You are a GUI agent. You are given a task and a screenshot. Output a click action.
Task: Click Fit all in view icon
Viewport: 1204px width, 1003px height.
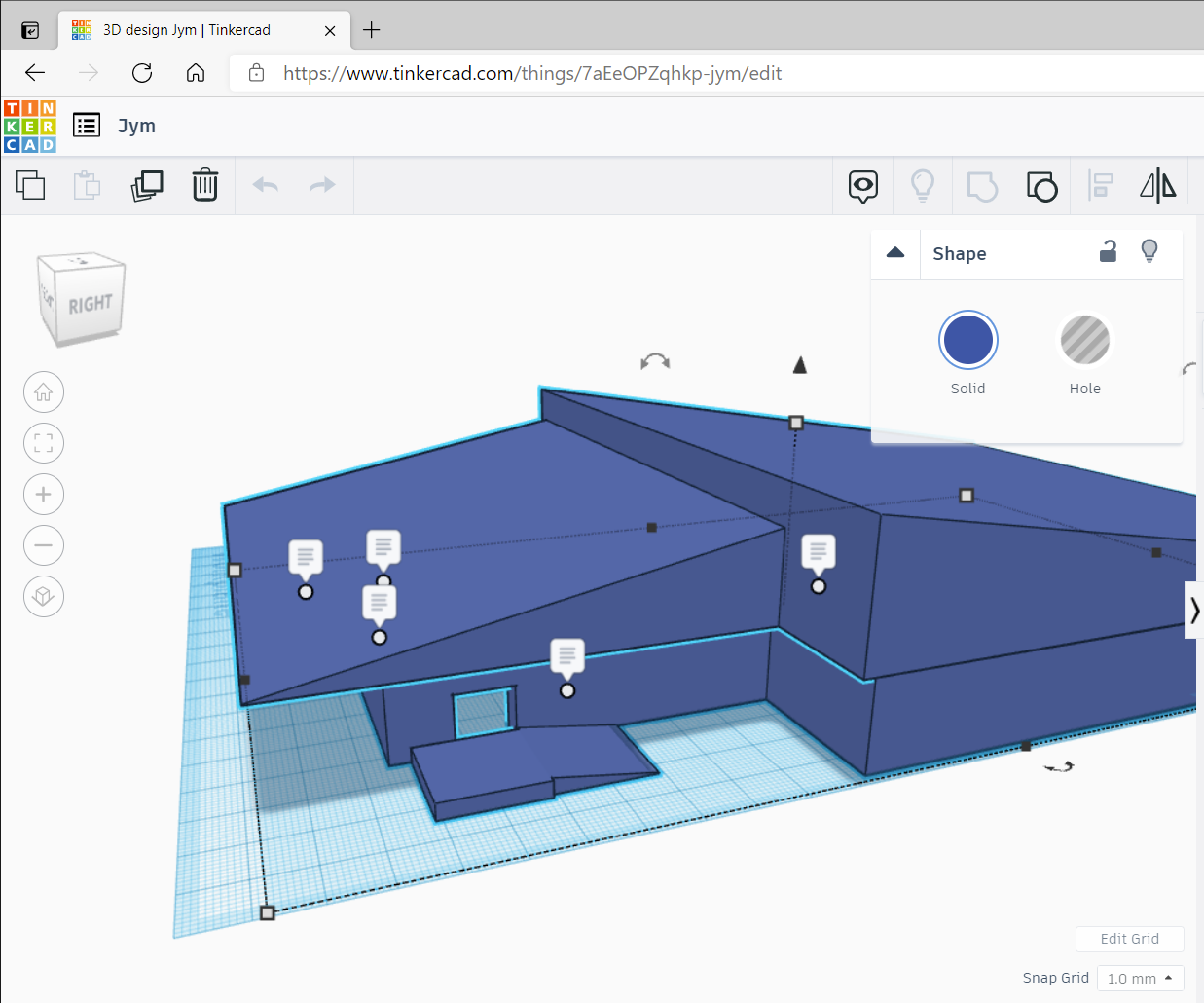point(44,443)
